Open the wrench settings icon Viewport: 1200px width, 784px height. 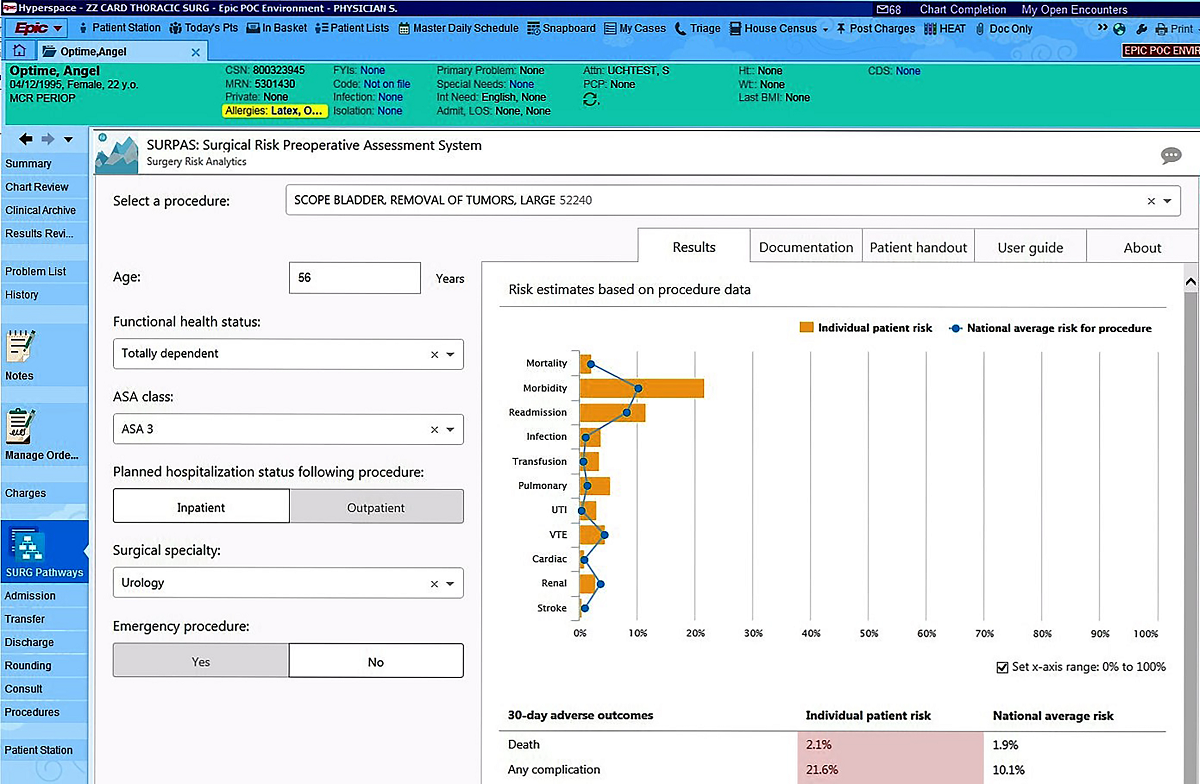[1140, 29]
